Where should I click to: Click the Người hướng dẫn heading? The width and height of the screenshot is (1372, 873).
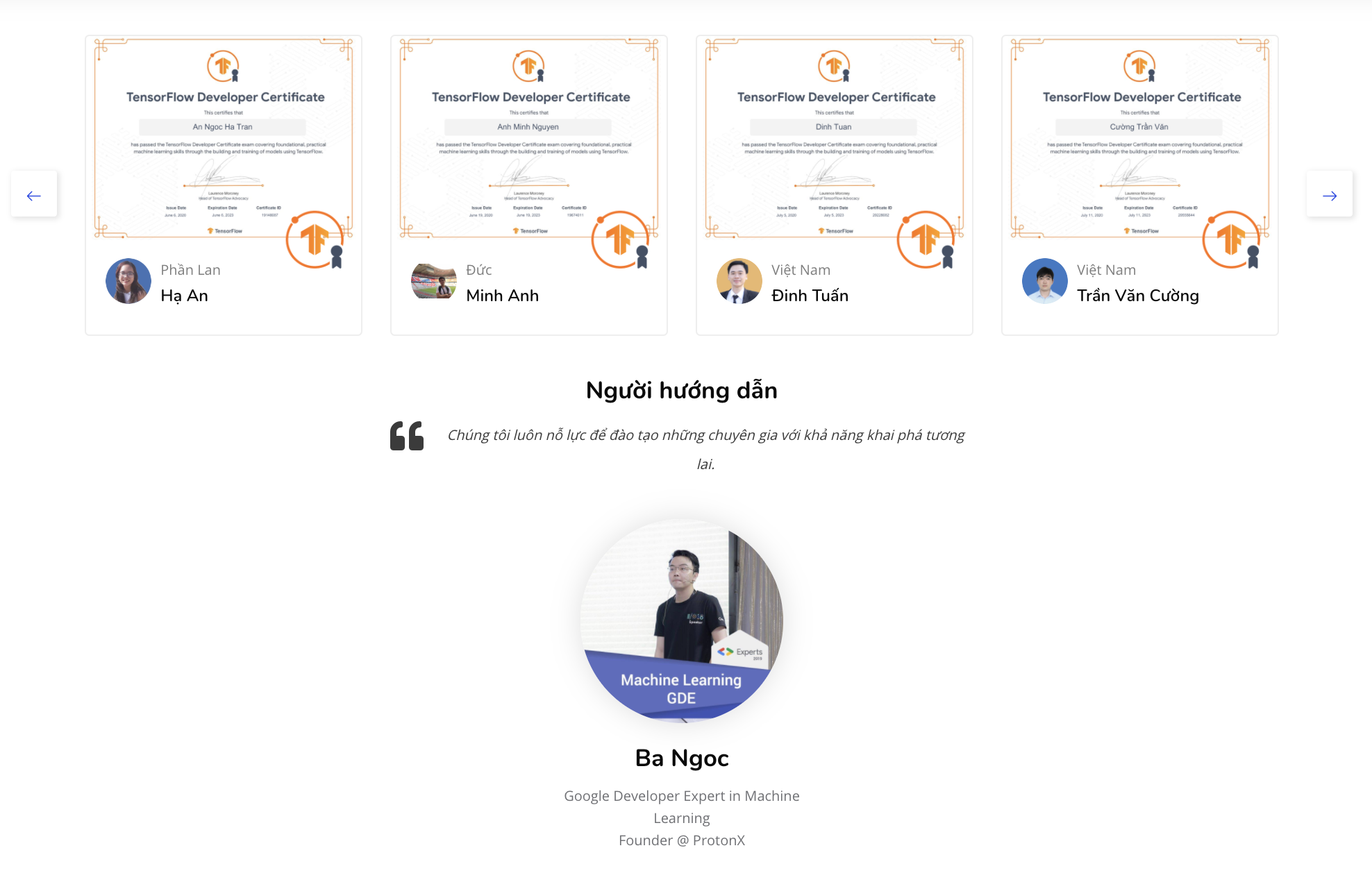[682, 390]
